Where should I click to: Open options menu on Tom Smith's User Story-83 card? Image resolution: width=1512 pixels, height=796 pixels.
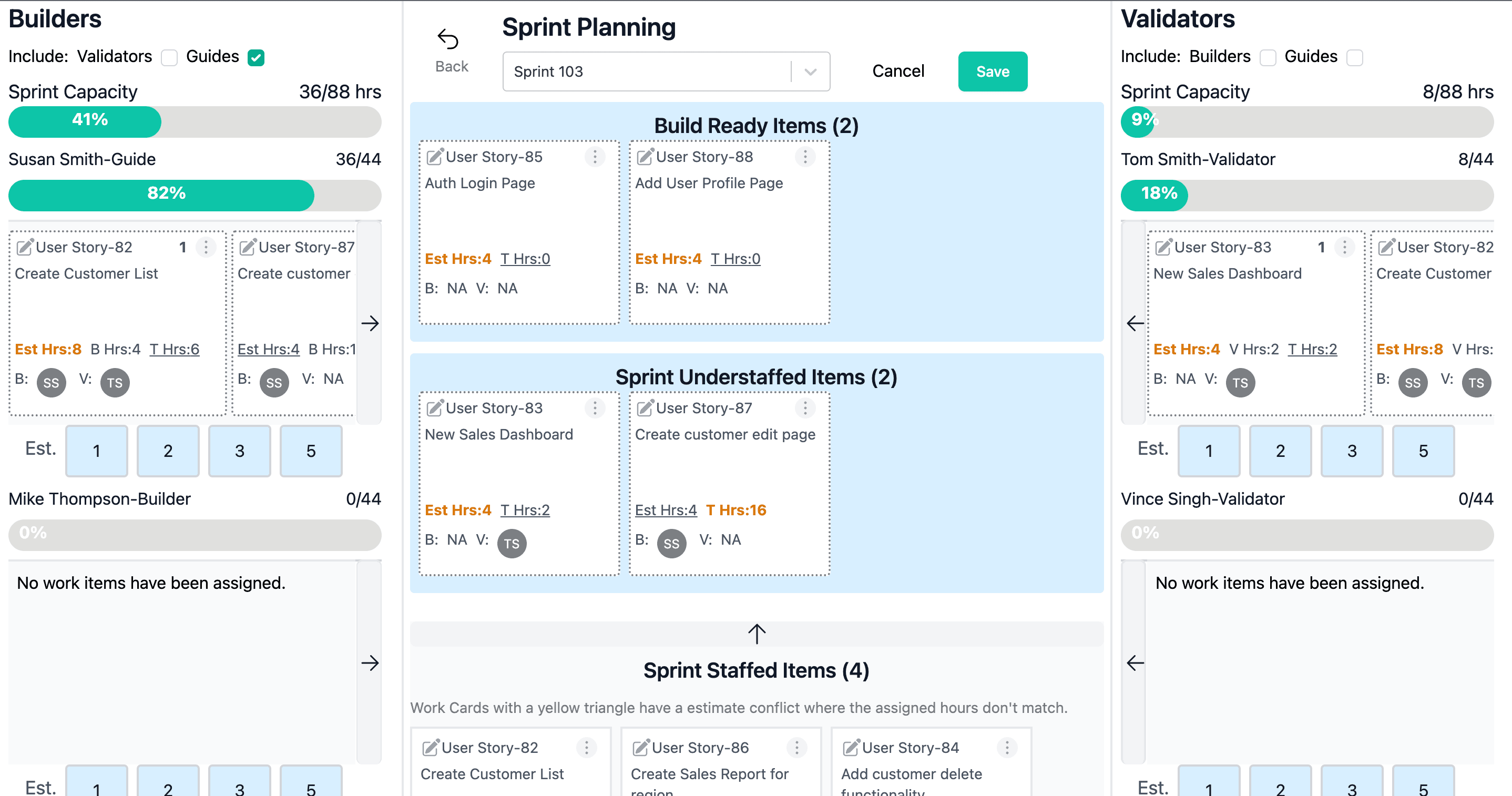point(1344,247)
